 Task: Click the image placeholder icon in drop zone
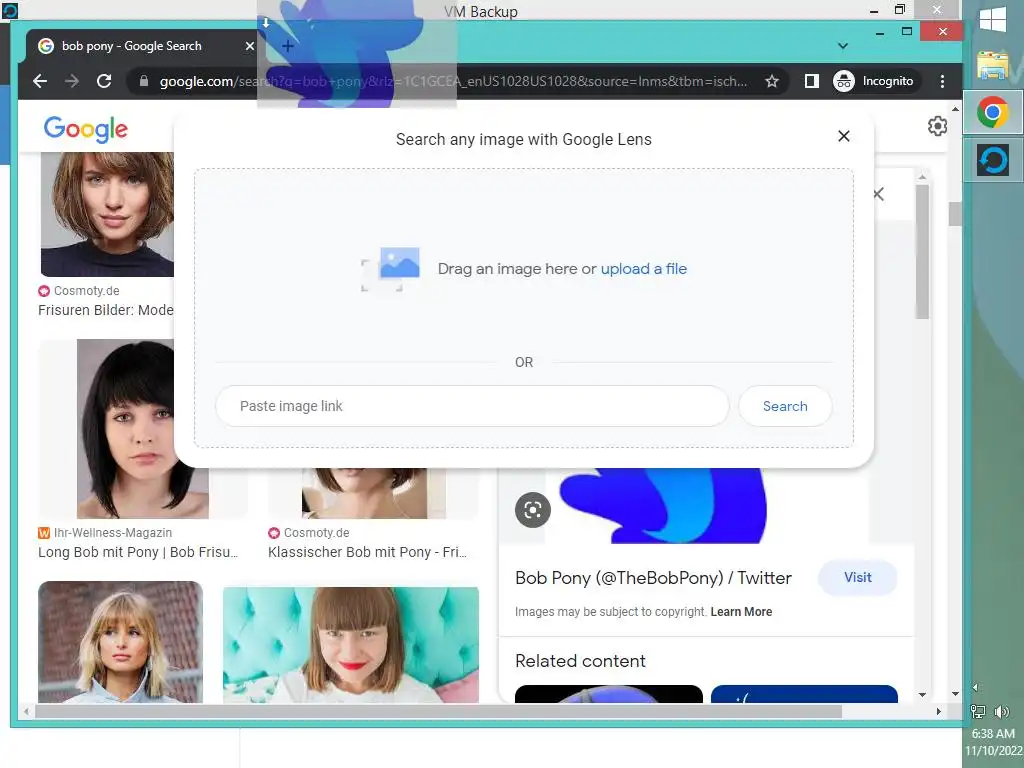[x=391, y=268]
